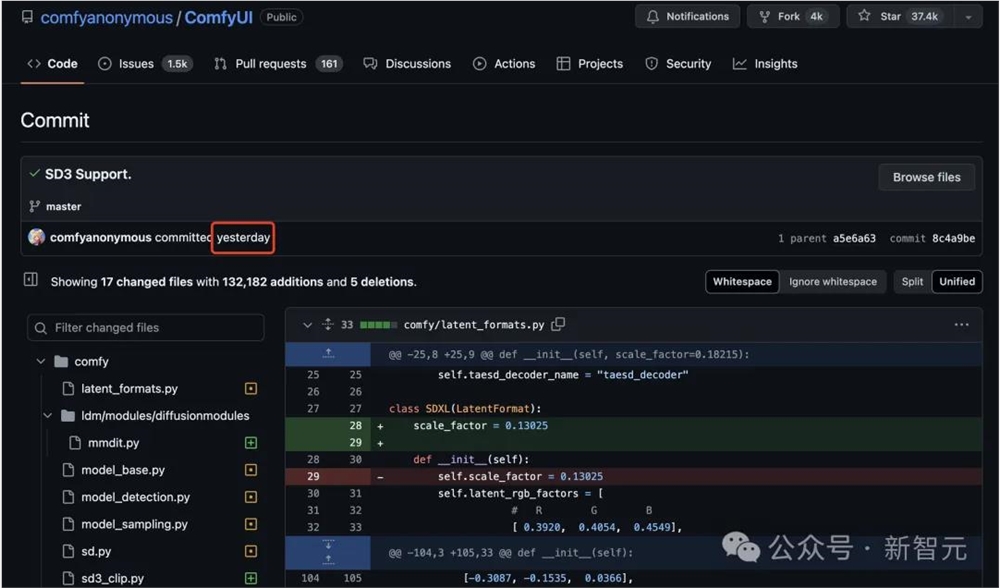Select the Whitespace option

pos(742,281)
